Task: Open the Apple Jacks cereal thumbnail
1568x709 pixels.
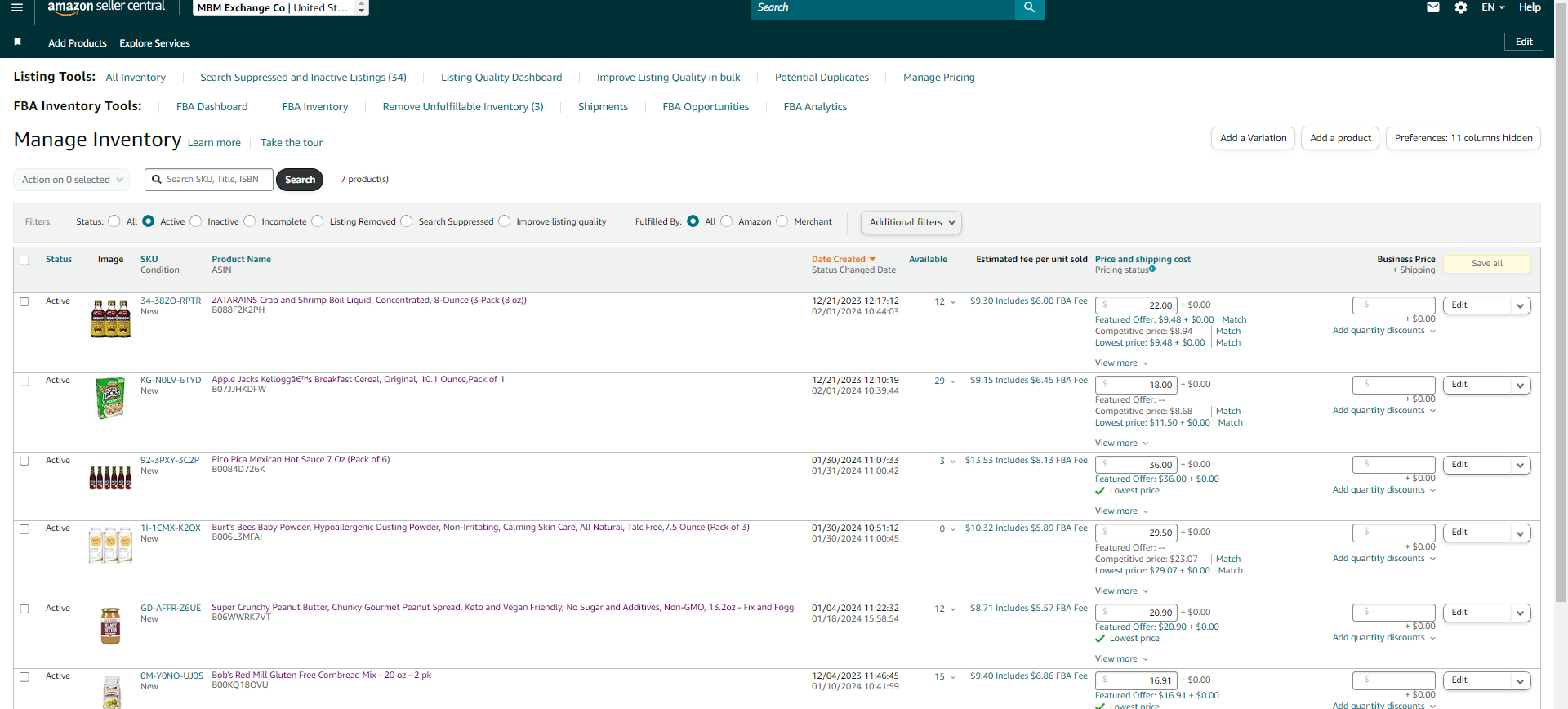Action: click(110, 398)
